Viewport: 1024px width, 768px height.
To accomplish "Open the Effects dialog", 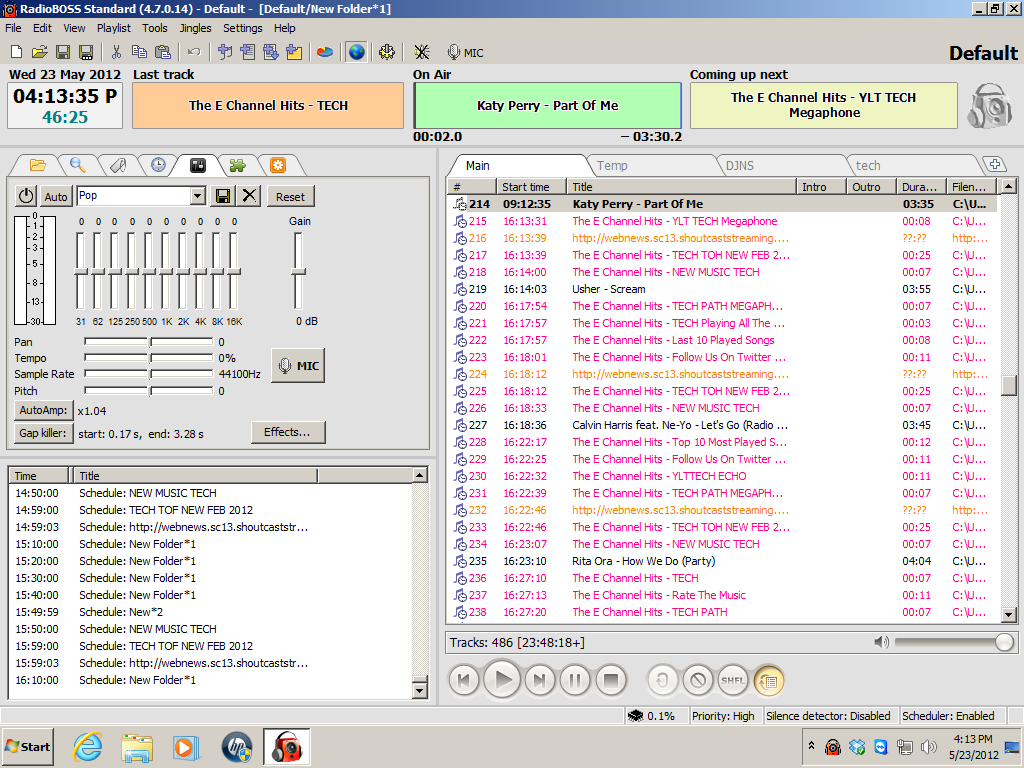I will tap(287, 432).
